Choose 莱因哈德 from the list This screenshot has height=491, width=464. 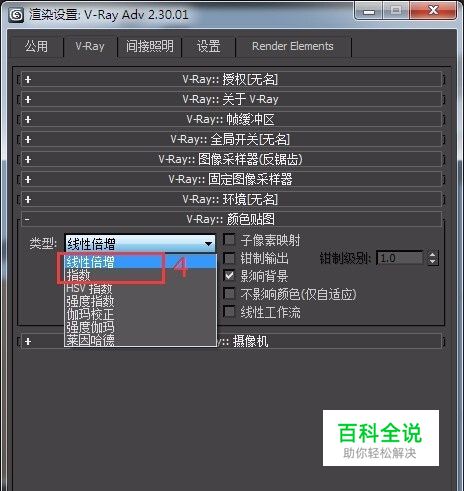point(140,340)
